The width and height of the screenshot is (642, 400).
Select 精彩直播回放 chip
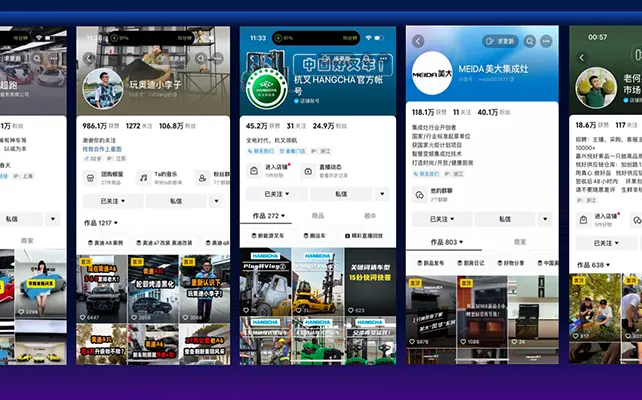pos(364,236)
